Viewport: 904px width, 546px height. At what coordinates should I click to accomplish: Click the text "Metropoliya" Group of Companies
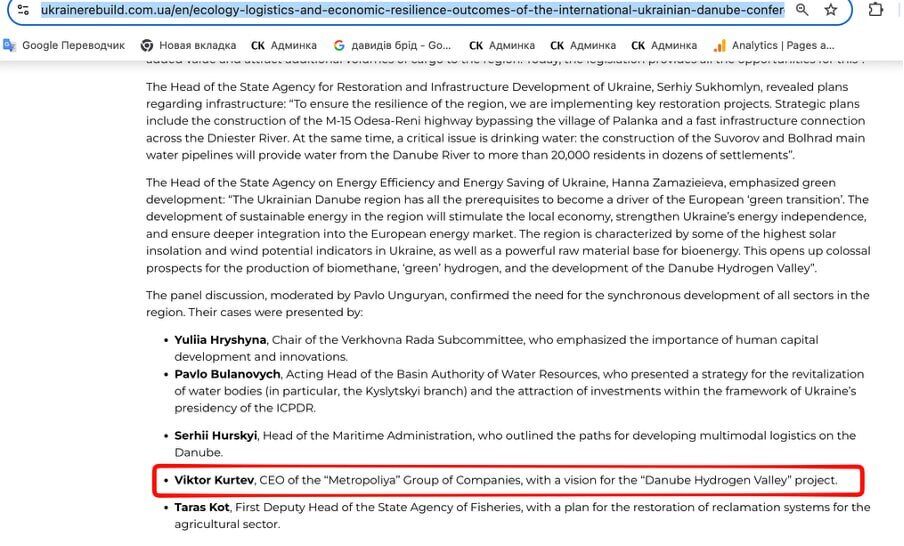click(x=421, y=480)
